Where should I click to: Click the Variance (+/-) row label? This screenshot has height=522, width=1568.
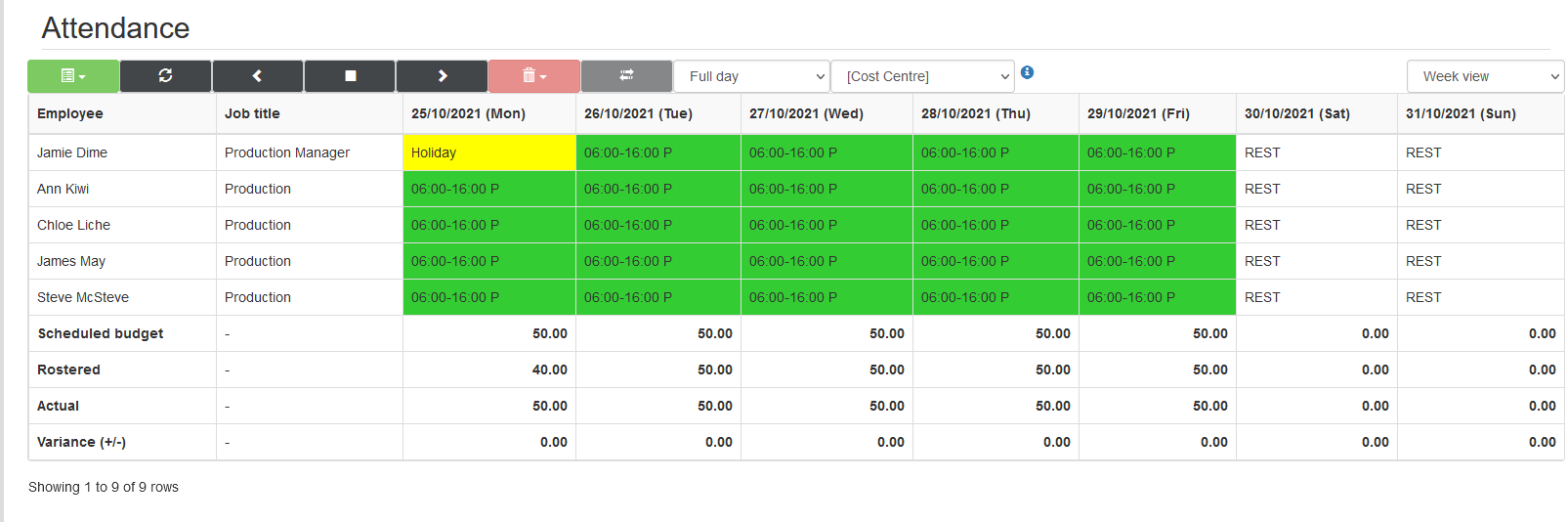(x=81, y=442)
